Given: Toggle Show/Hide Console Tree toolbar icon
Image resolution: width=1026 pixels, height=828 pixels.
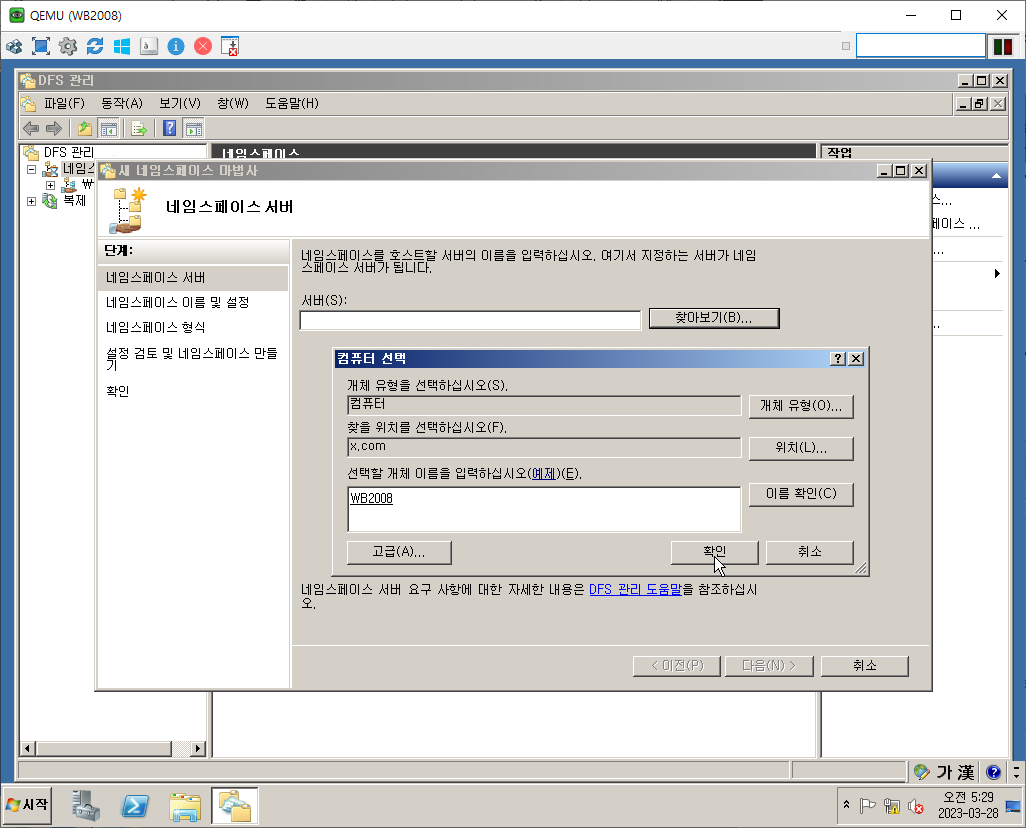Looking at the screenshot, I should (108, 128).
